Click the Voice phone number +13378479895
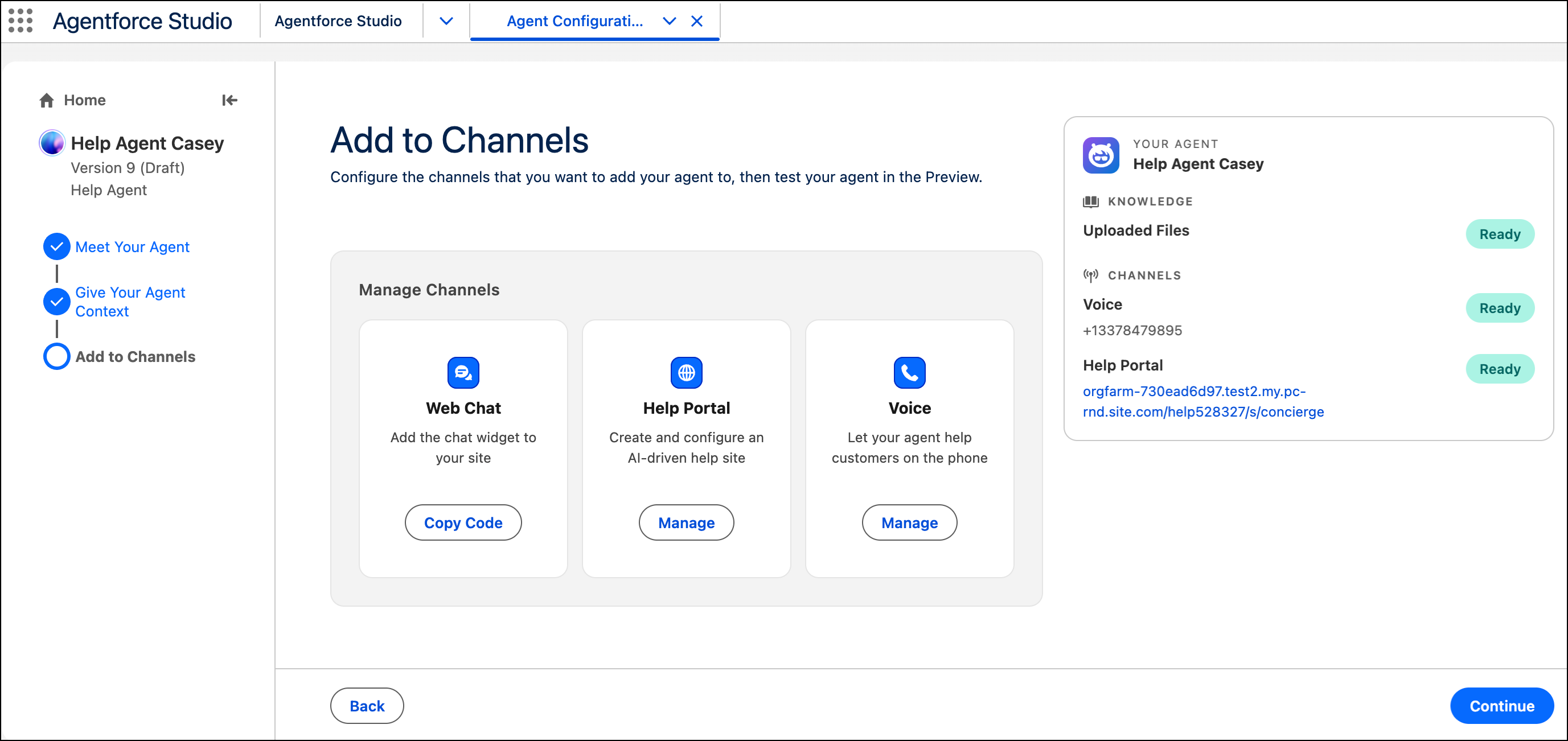Screen dimensions: 1568x741 click(x=1132, y=330)
